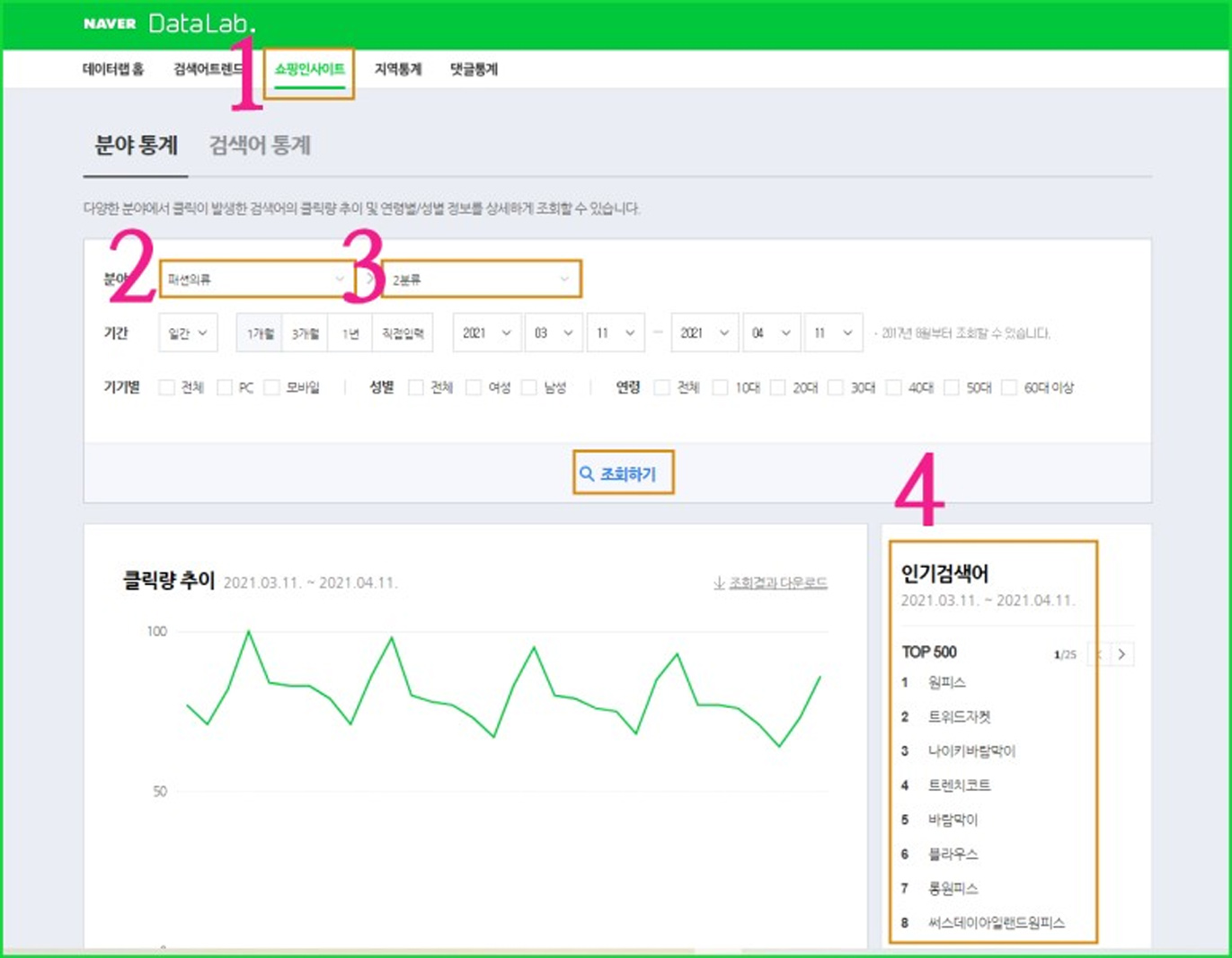Check the 10대 age checkbox

click(720, 387)
